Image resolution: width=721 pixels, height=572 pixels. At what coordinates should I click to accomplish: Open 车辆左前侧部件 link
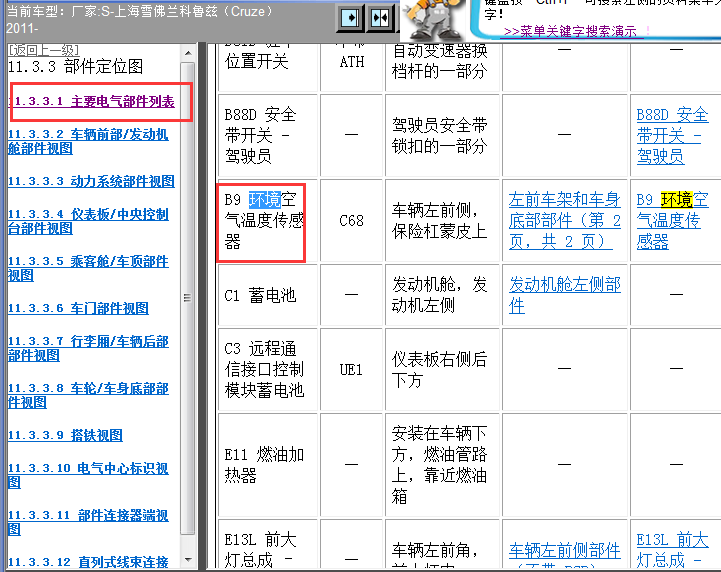point(565,550)
